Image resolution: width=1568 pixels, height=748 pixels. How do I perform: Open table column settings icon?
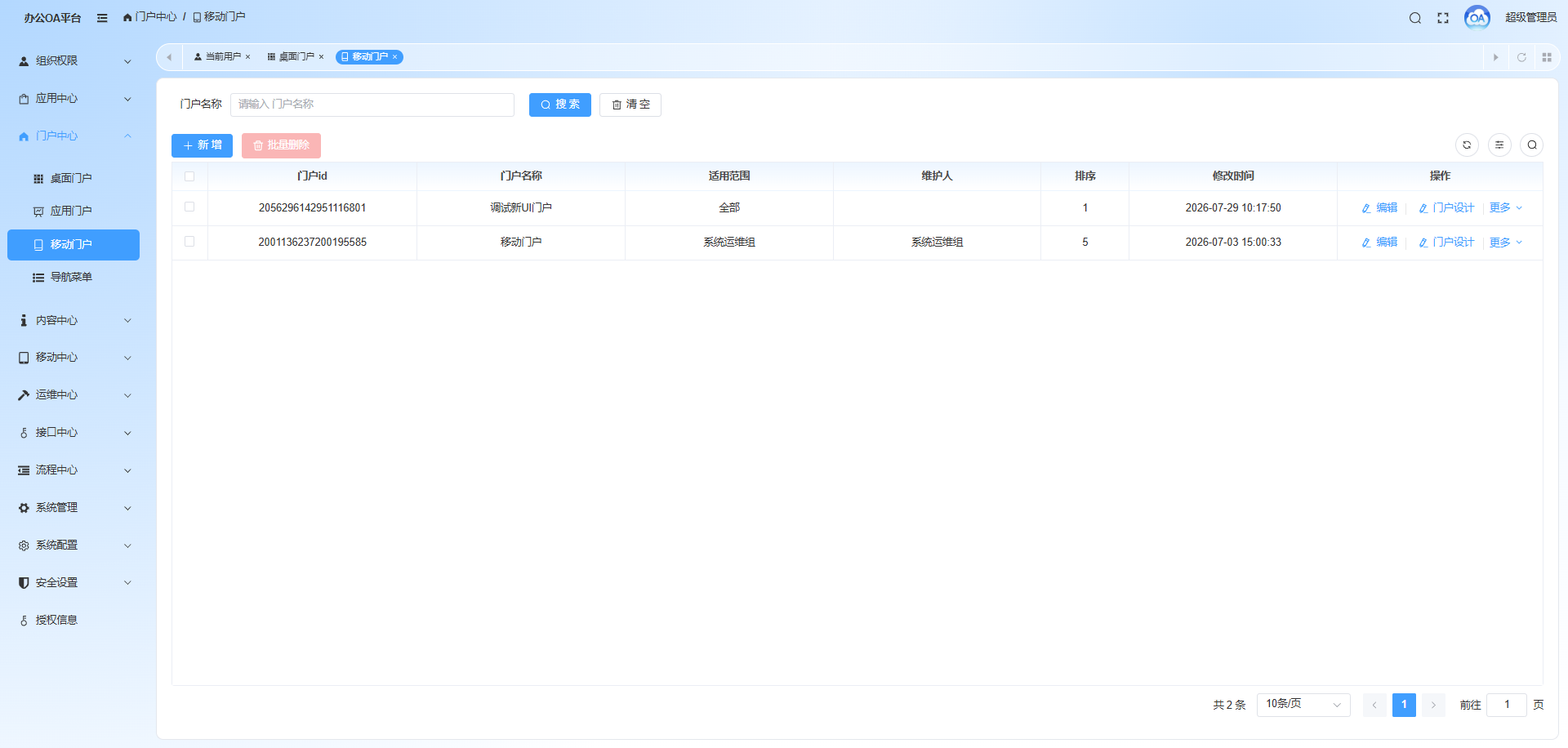pyautogui.click(x=1499, y=145)
